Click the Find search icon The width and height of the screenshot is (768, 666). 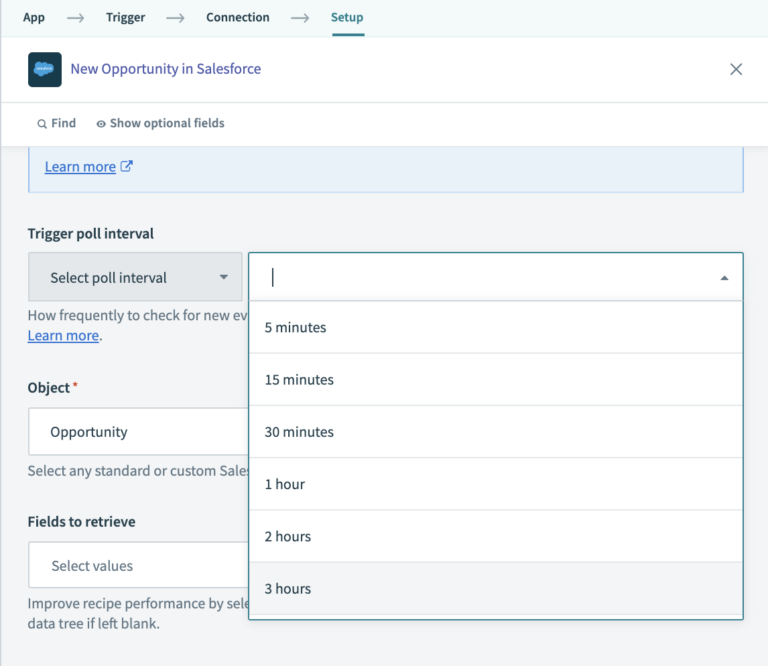(42, 124)
